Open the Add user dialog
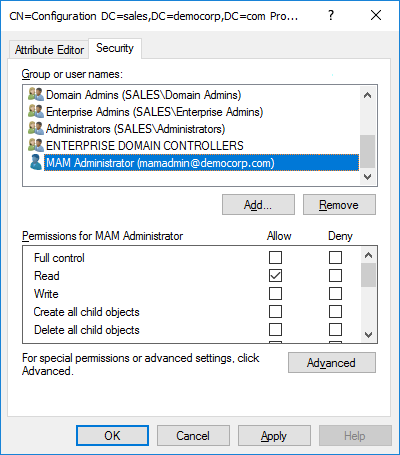This screenshot has height=455, width=400. [x=258, y=205]
